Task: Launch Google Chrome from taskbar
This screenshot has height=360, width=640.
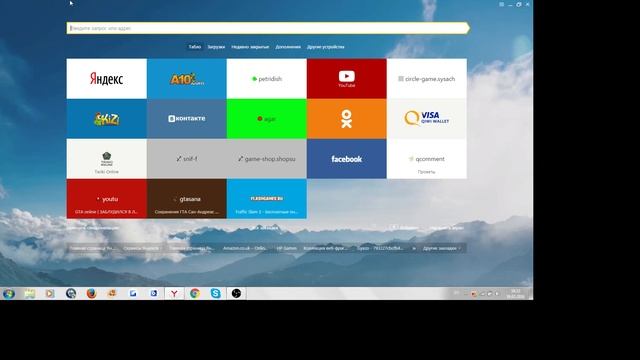Action: (x=195, y=293)
